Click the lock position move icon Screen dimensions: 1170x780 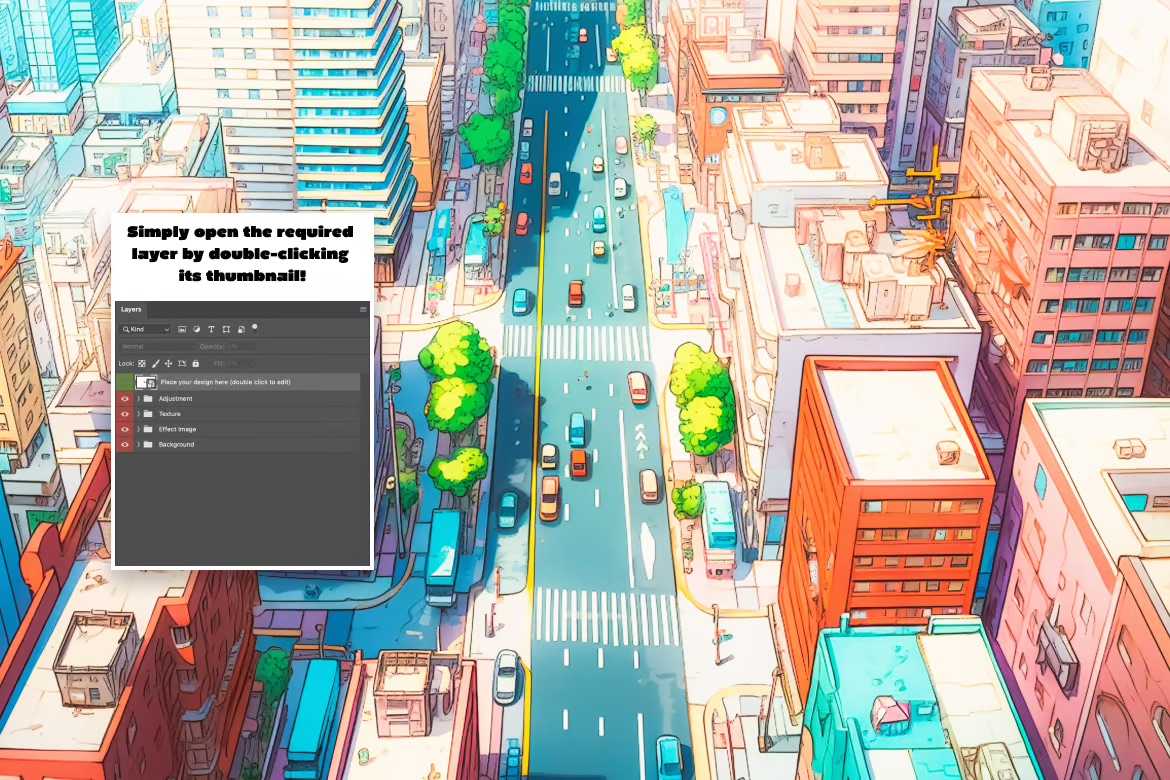[168, 363]
